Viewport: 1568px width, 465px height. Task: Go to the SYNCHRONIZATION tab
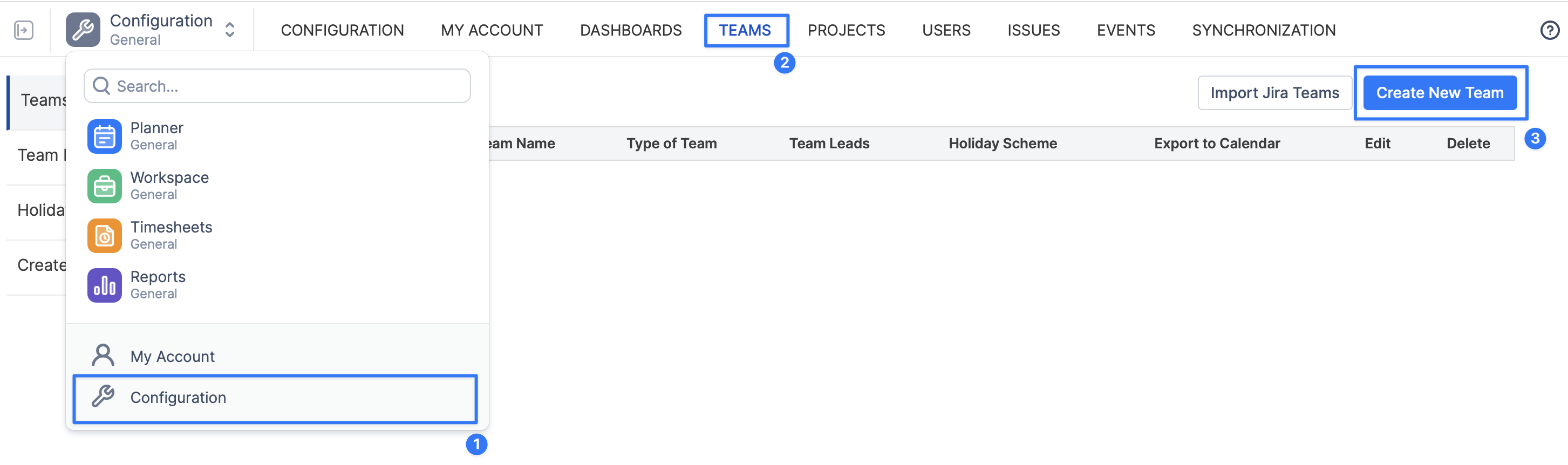(x=1263, y=30)
